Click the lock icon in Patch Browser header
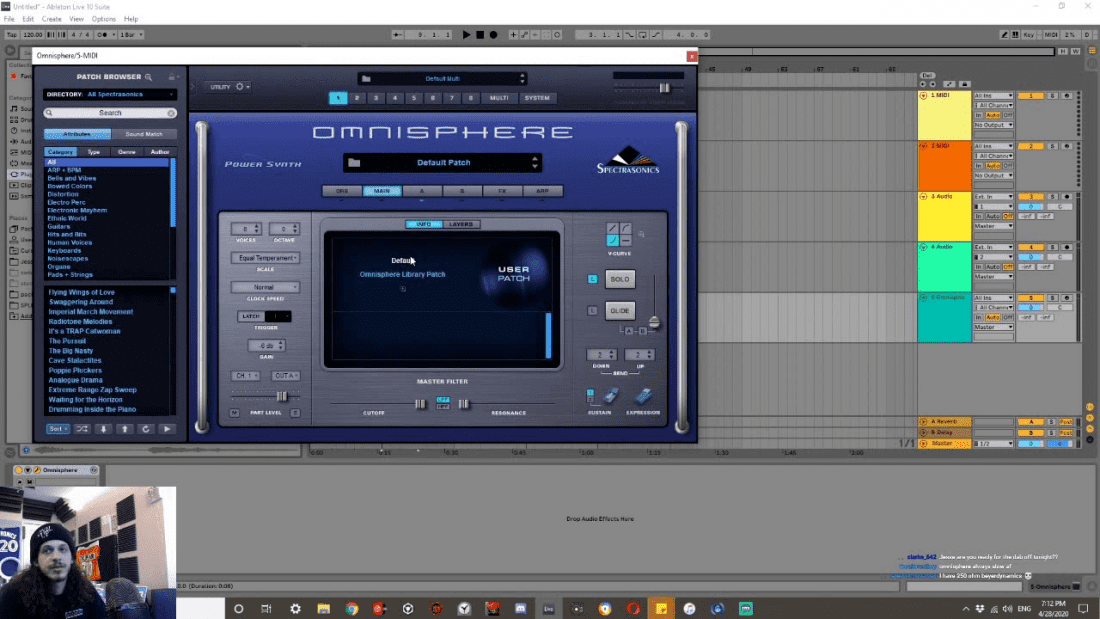Viewport: 1100px width, 619px height. point(171,76)
